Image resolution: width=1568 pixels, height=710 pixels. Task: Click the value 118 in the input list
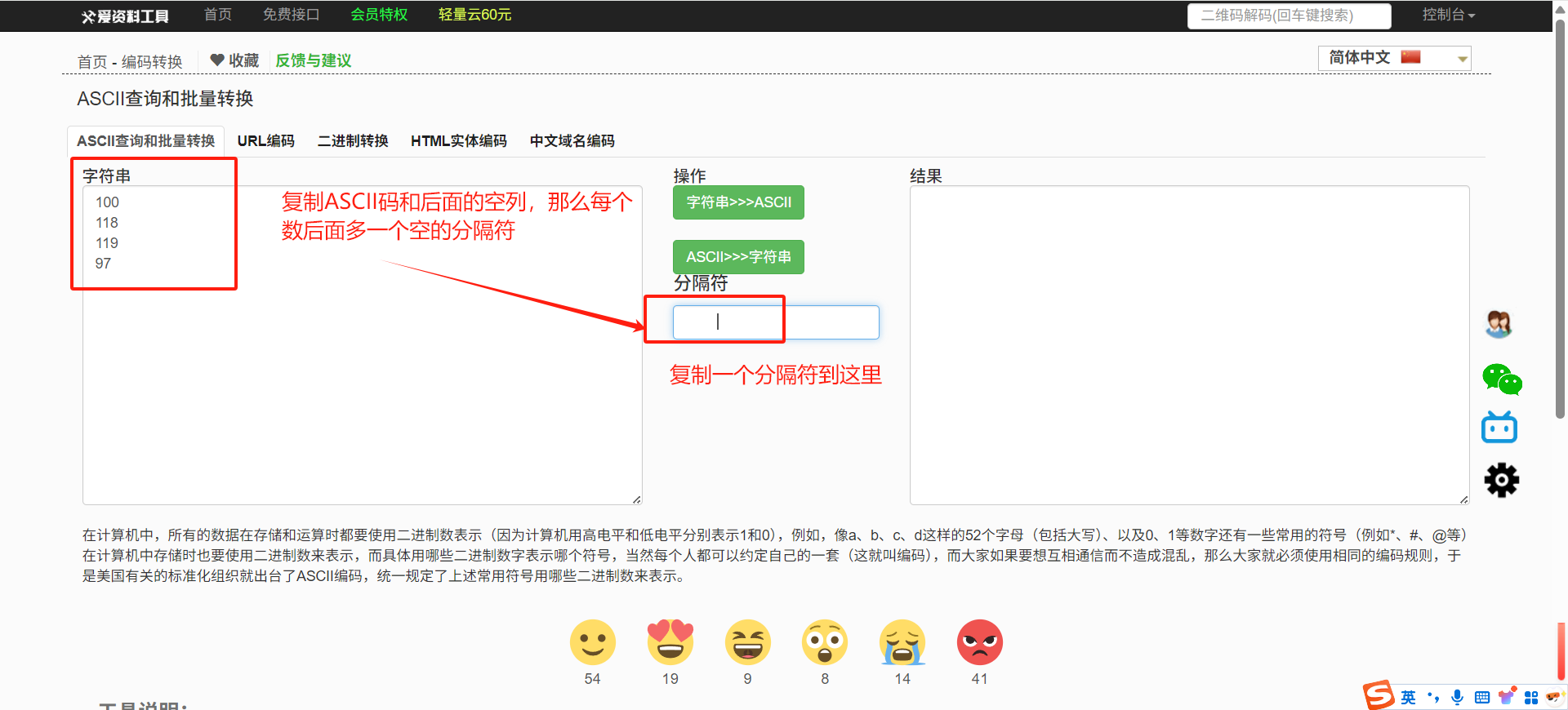[x=107, y=223]
